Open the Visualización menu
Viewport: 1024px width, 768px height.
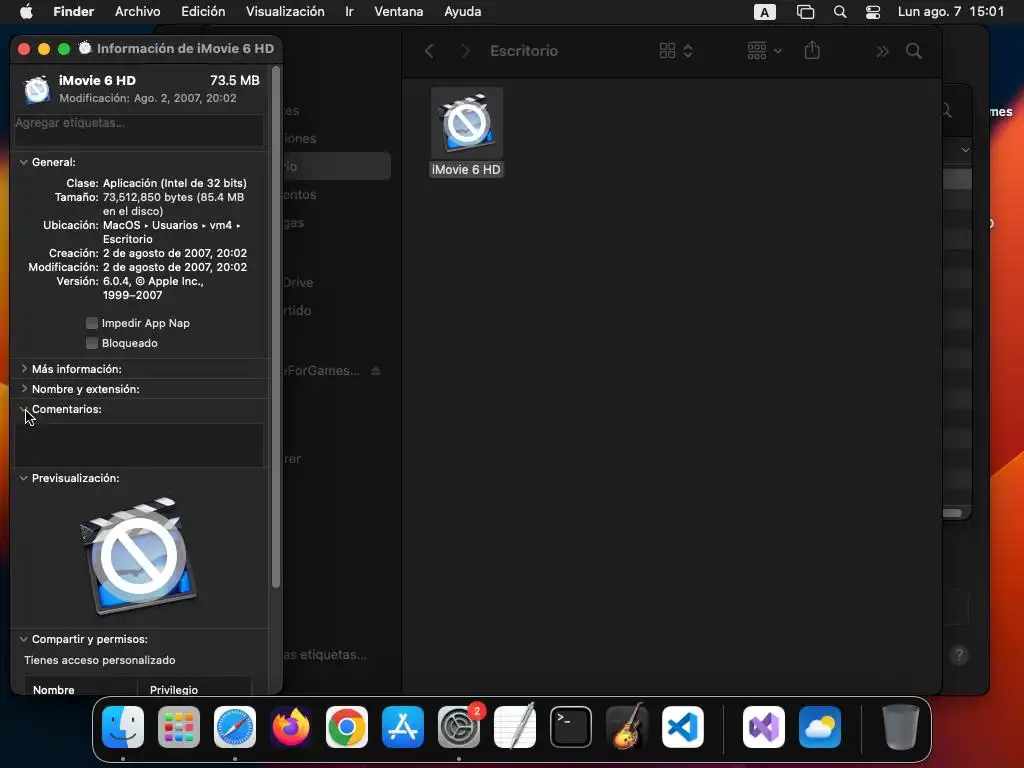click(x=285, y=12)
